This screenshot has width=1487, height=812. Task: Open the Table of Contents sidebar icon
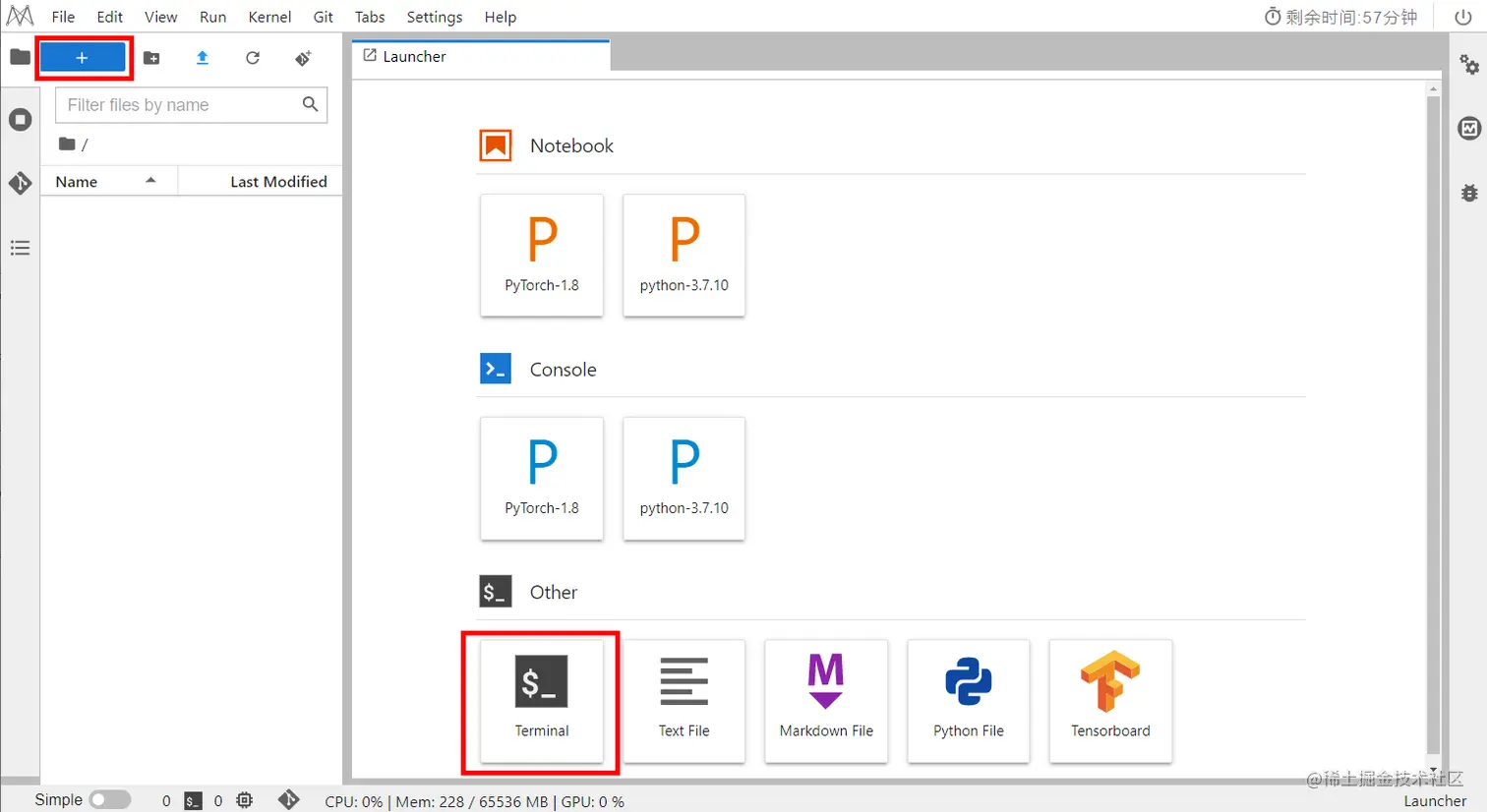tap(20, 248)
